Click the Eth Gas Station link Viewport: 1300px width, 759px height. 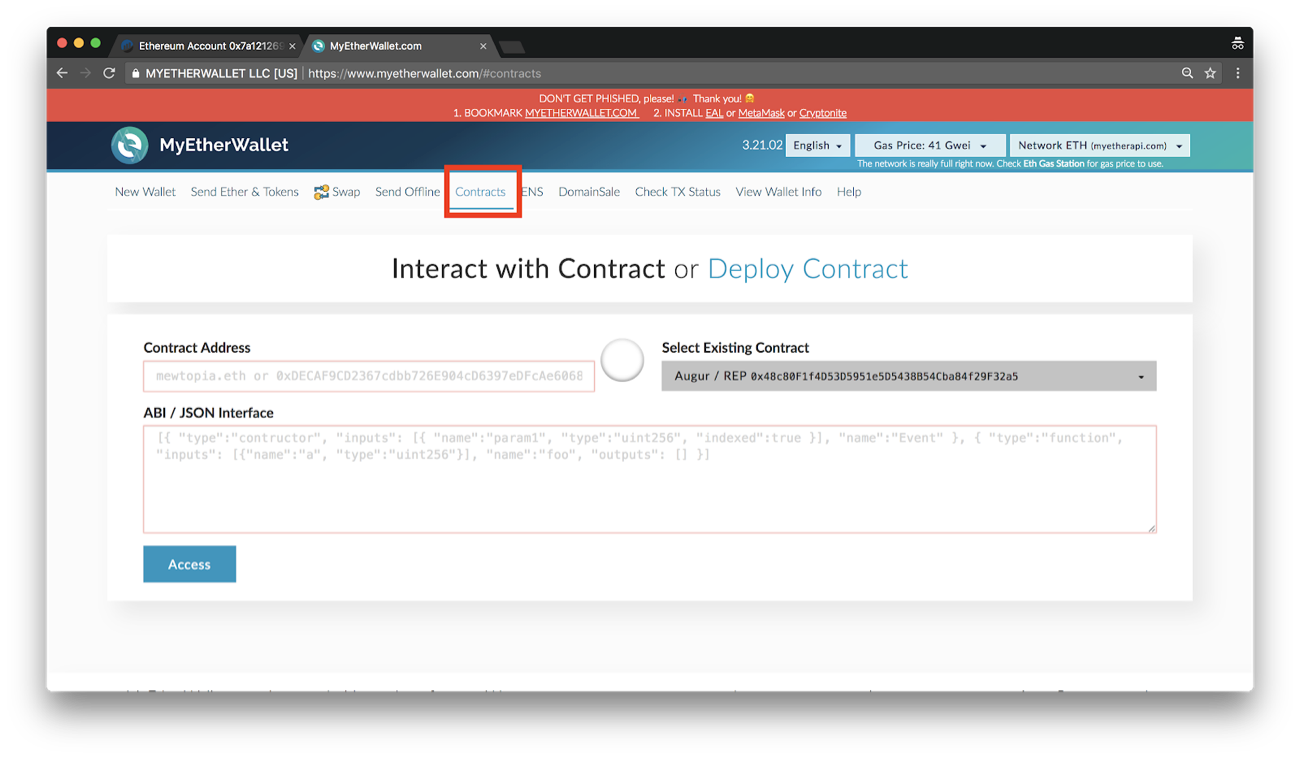[x=1053, y=164]
